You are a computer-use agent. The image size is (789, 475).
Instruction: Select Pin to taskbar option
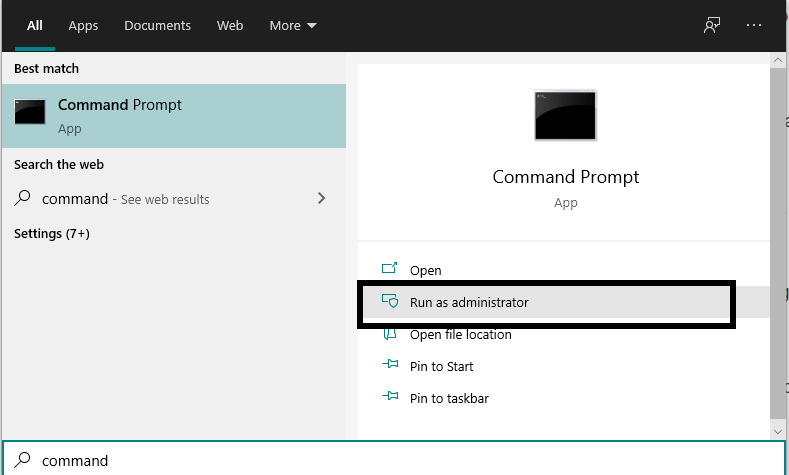pos(449,399)
